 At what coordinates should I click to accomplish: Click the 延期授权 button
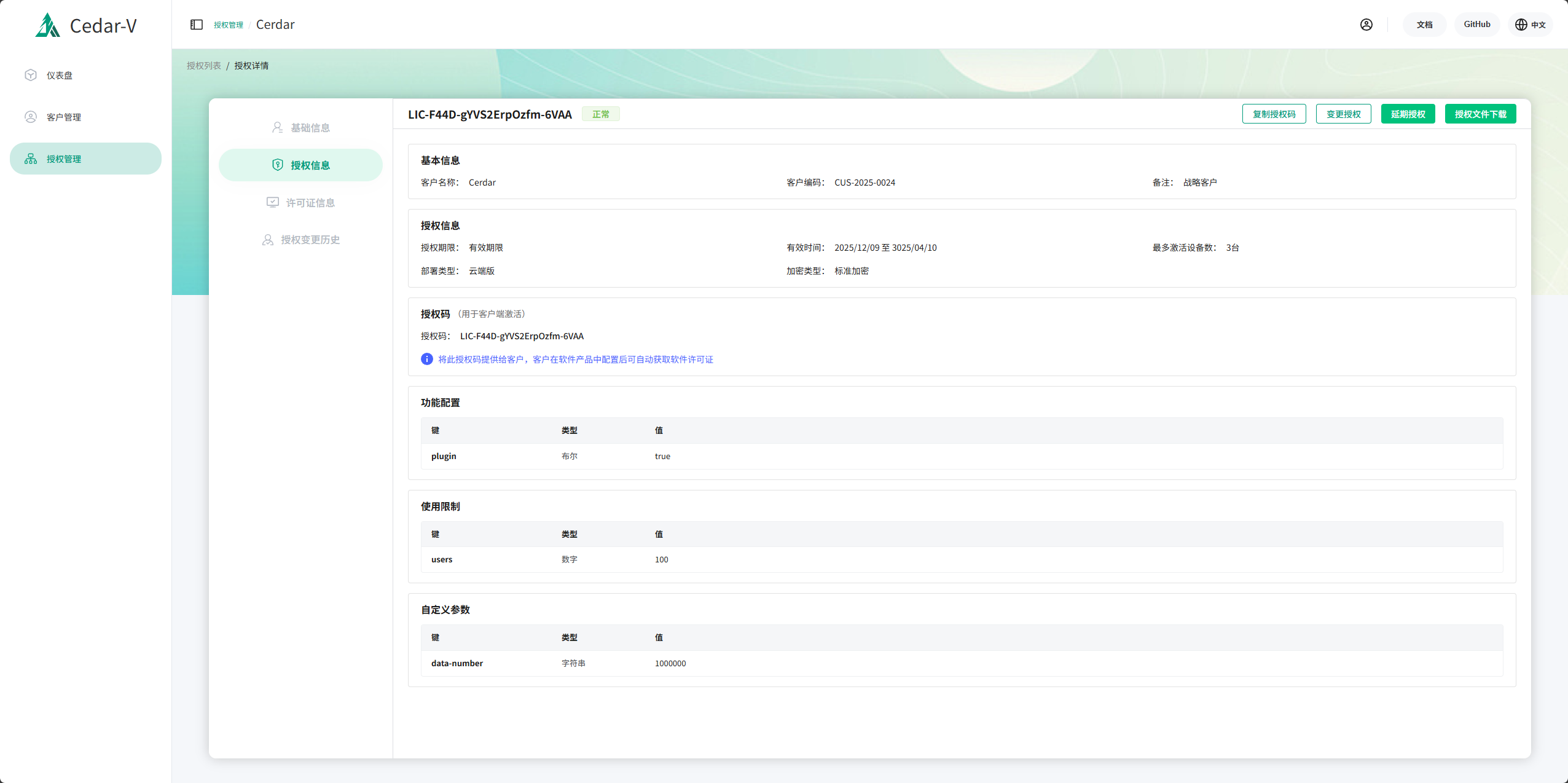[1408, 114]
